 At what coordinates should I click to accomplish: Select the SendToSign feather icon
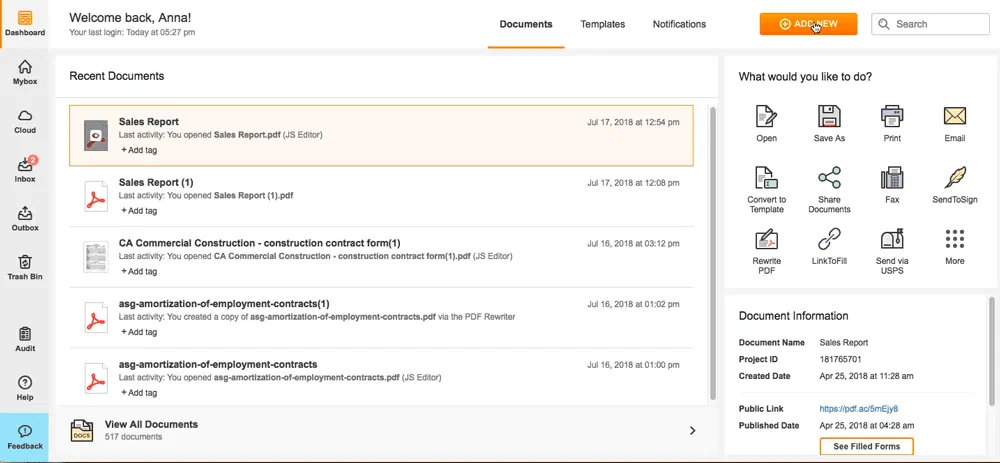[954, 180]
